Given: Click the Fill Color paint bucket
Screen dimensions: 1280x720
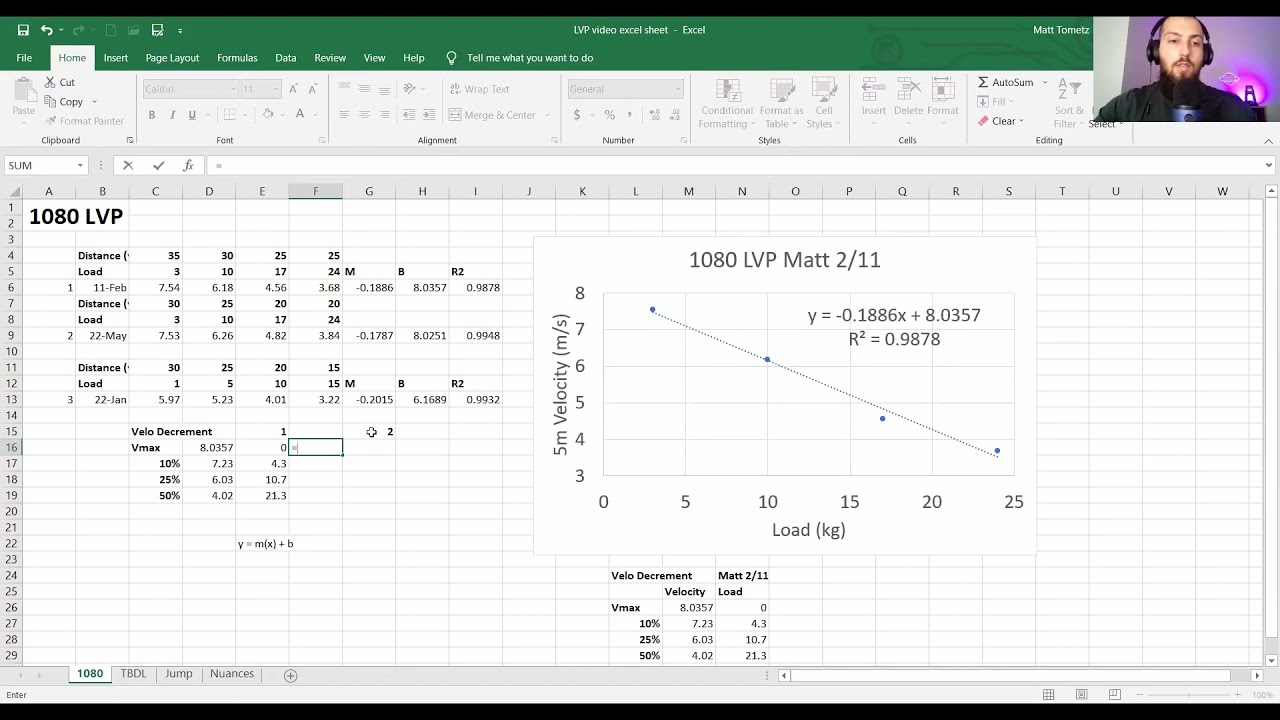Looking at the screenshot, I should [x=268, y=115].
